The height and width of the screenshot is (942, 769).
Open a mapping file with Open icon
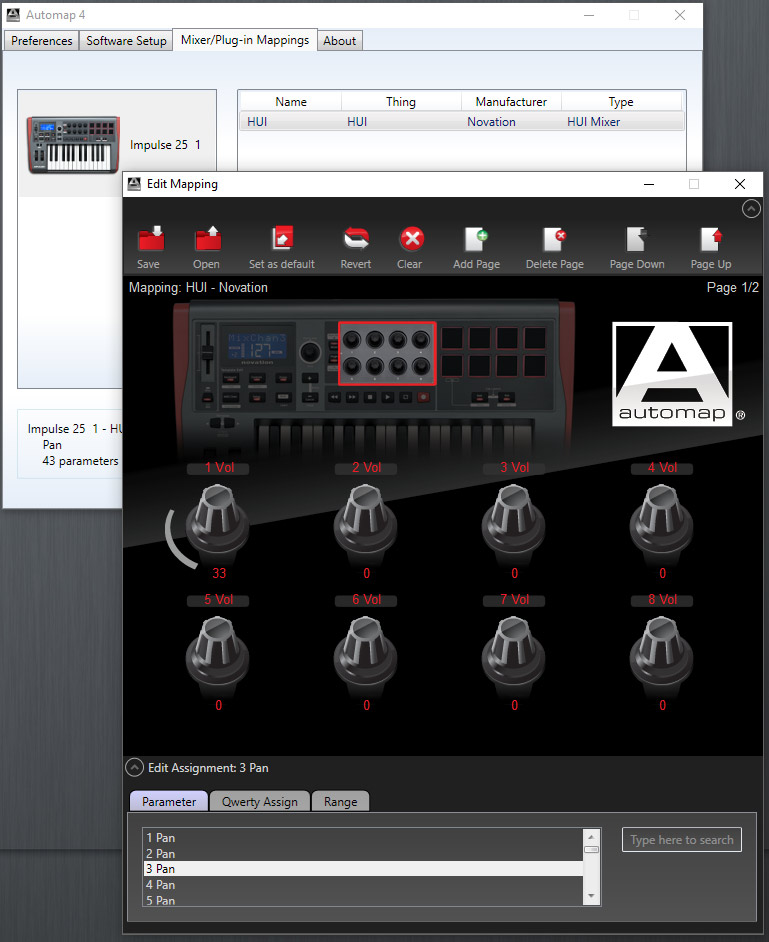click(x=207, y=240)
